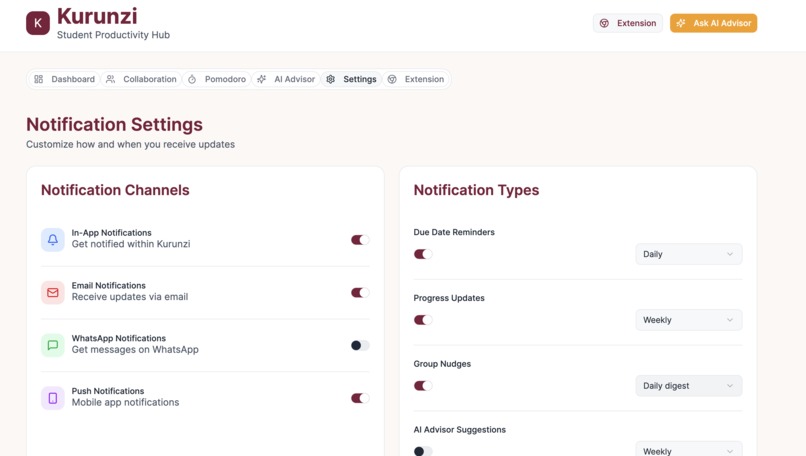Click the AI Advisor Suggestions label
Image resolution: width=806 pixels, height=456 pixels.
point(460,430)
